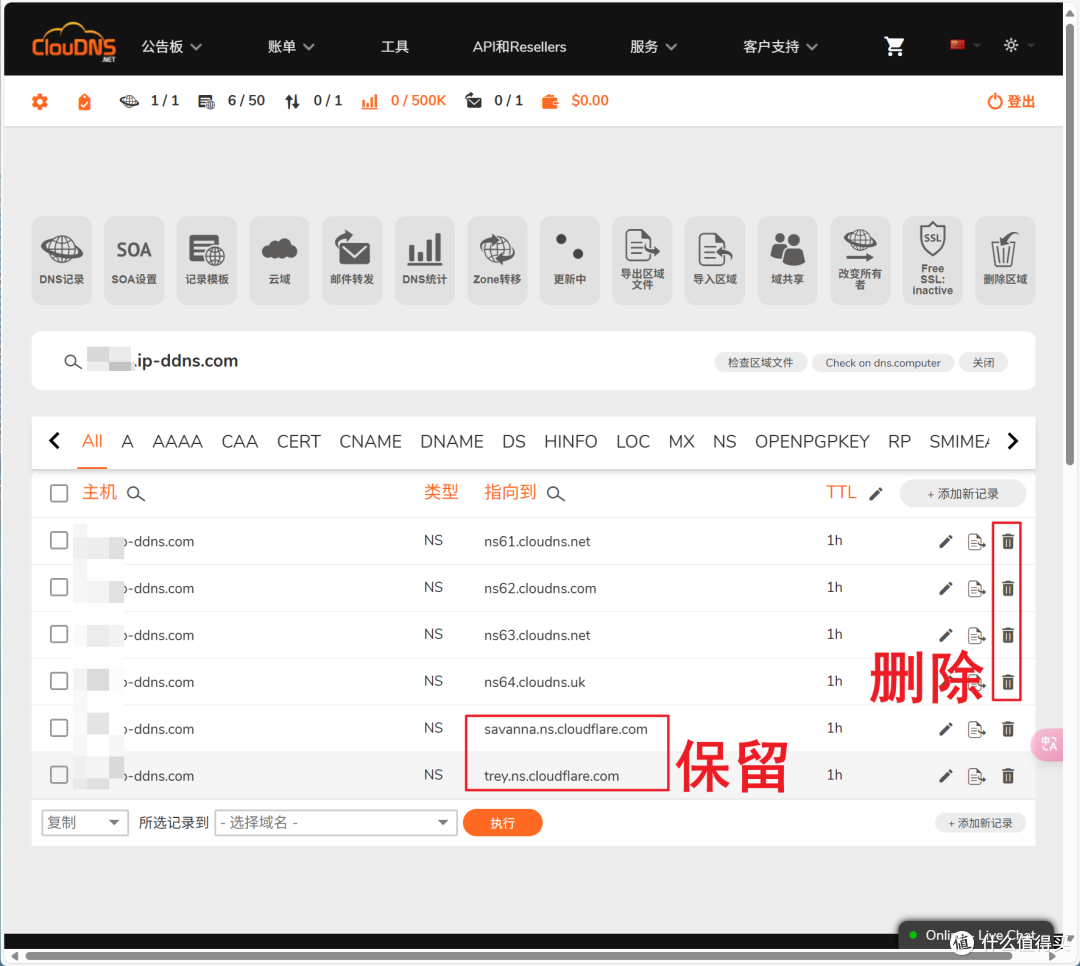The height and width of the screenshot is (966, 1080).
Task: Copy the trey.ns.cloudflare.com record via document icon
Action: (x=976, y=776)
